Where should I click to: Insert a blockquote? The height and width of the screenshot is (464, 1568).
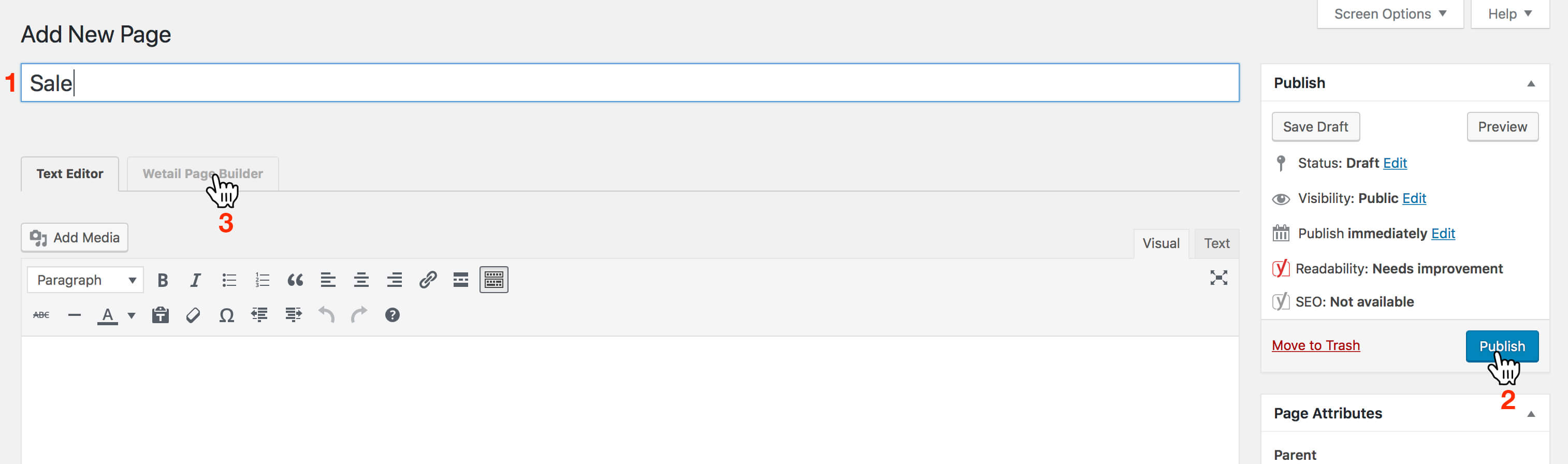tap(295, 280)
